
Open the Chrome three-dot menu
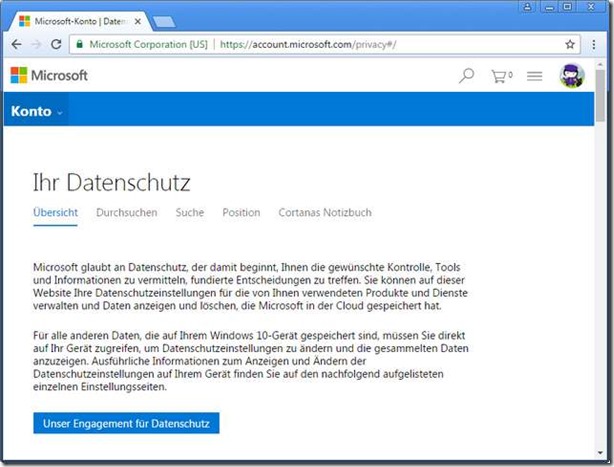(594, 45)
